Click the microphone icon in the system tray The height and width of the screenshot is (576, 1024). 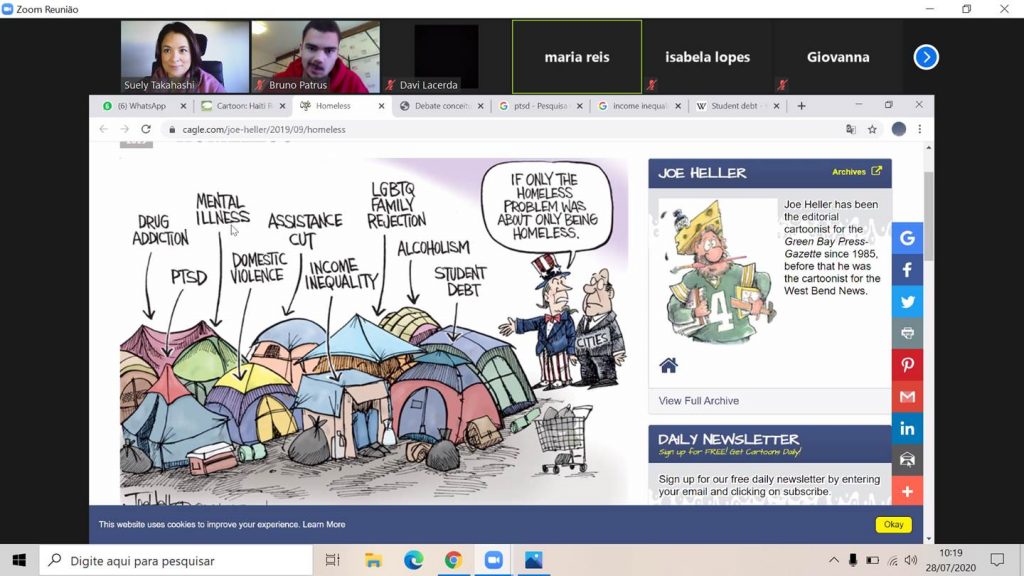tap(853, 560)
